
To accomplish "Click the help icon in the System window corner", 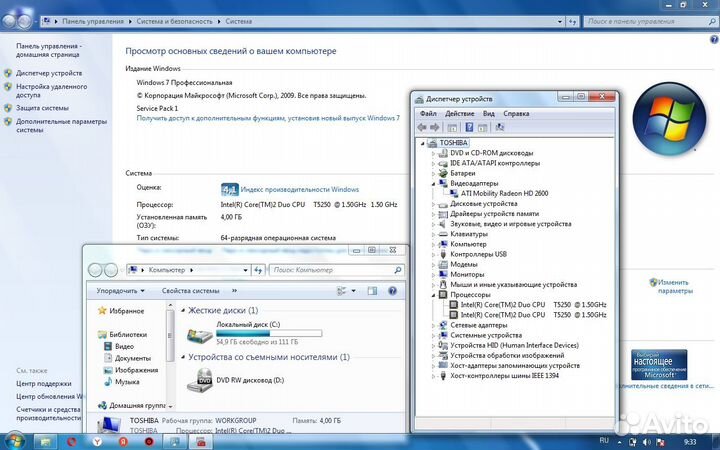I will pos(714,39).
